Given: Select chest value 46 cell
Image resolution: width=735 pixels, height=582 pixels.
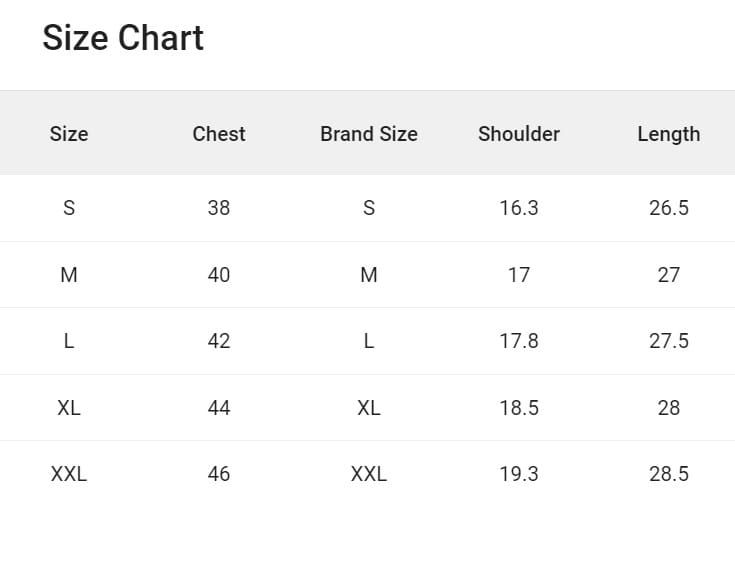Looking at the screenshot, I should (x=219, y=474).
